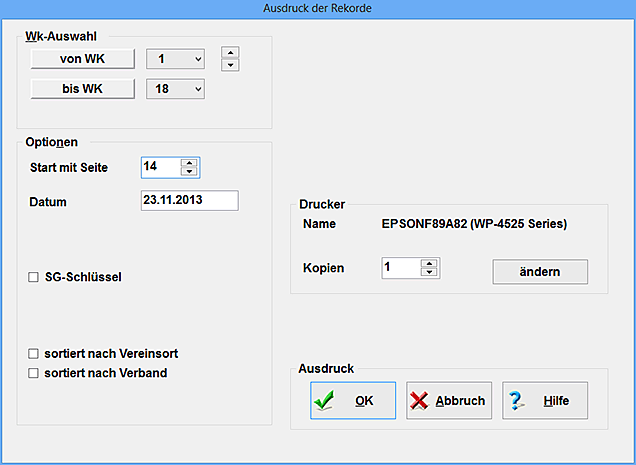Click up arrow beside Wk-Auswahl dropdowns

[x=230, y=52]
